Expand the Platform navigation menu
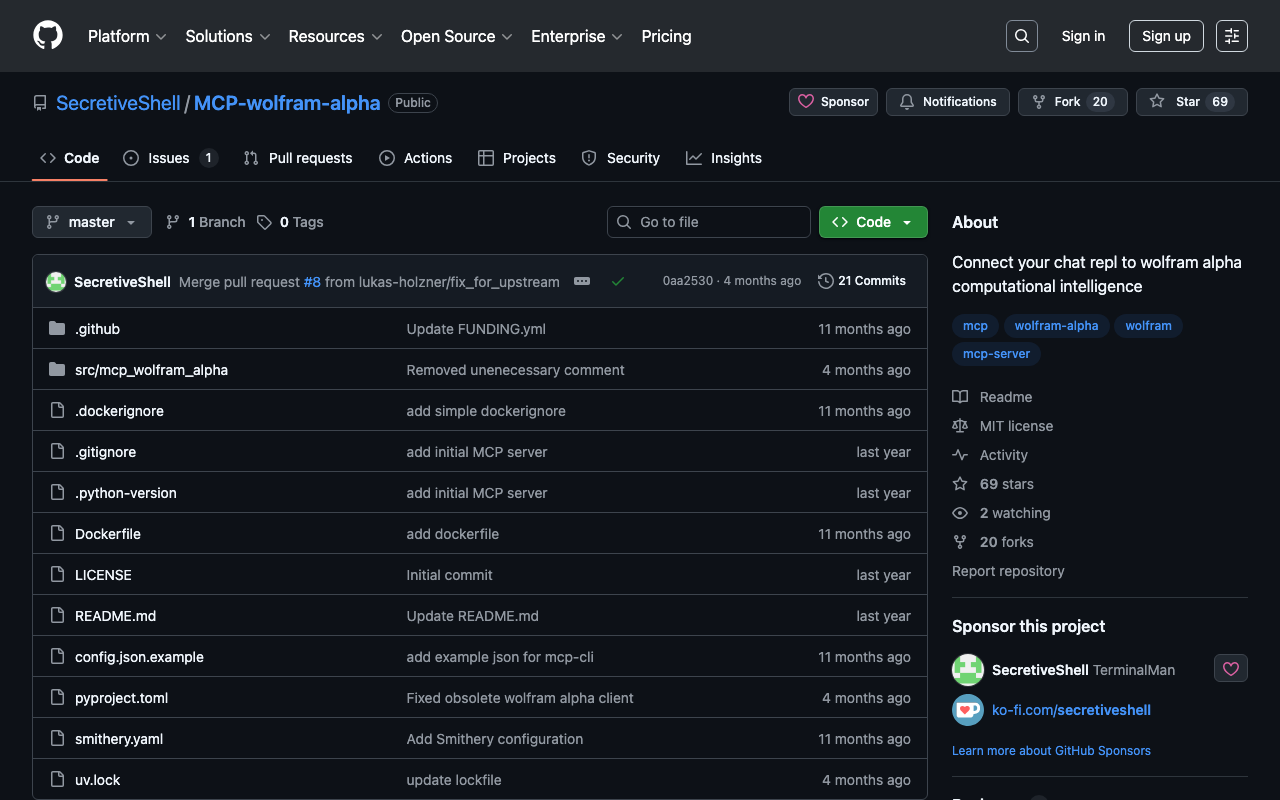 pos(127,36)
